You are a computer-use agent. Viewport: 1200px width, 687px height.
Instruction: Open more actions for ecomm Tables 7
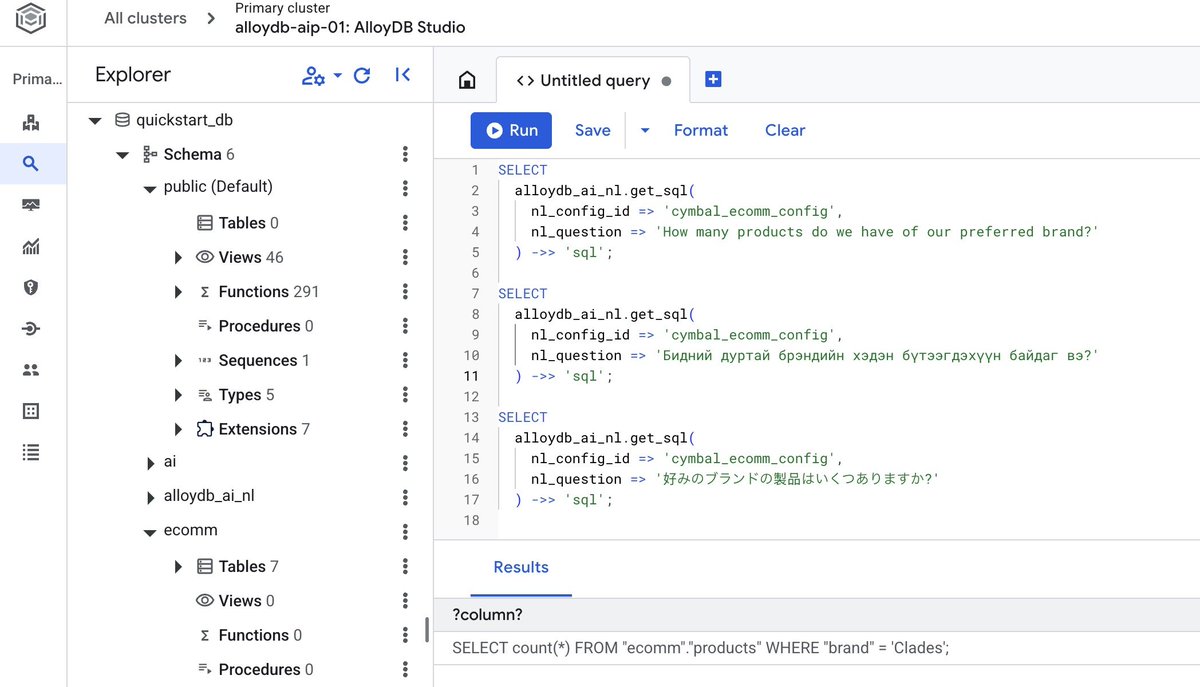[405, 566]
